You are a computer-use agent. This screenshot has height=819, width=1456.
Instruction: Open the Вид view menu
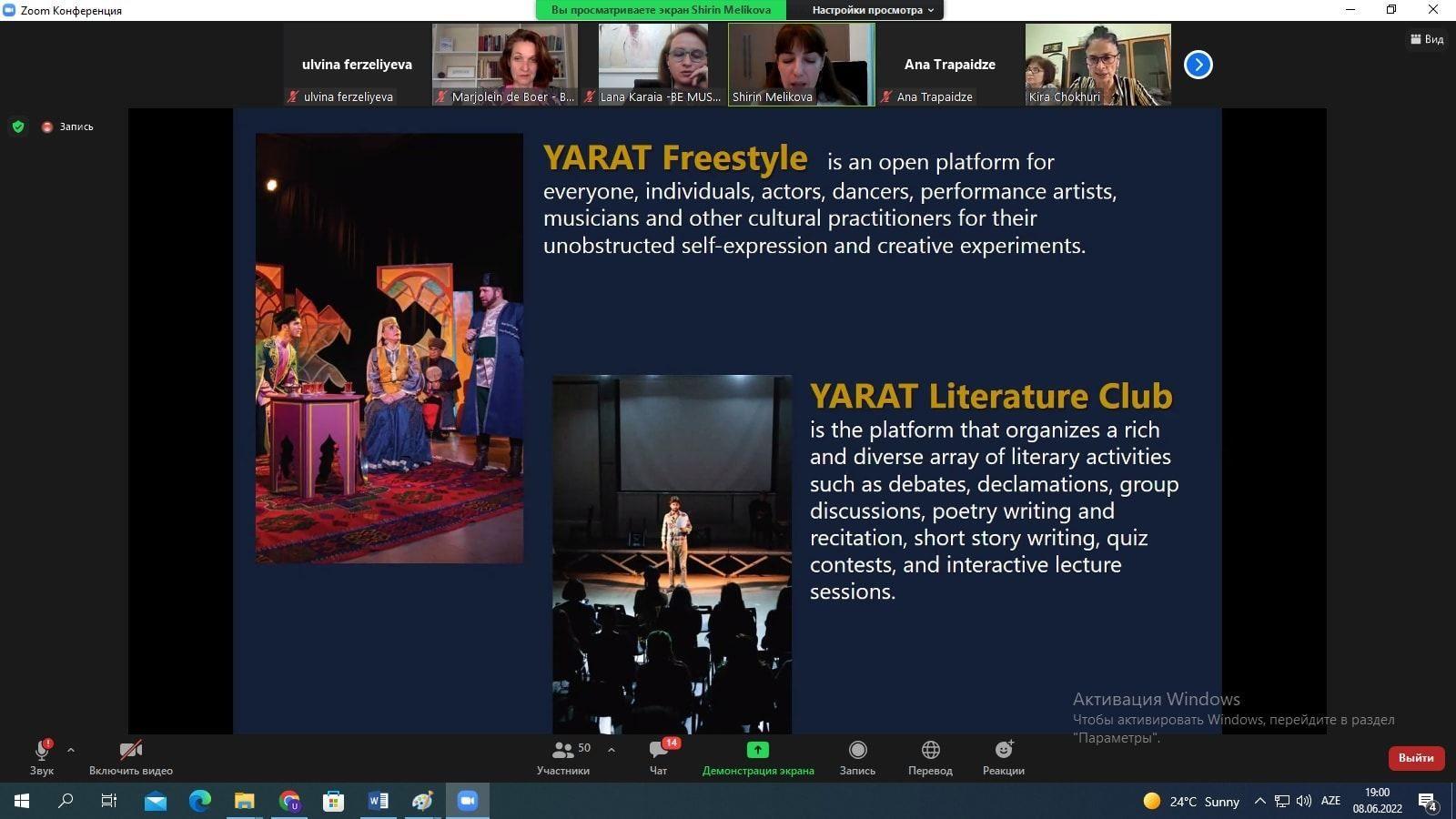[x=1427, y=39]
